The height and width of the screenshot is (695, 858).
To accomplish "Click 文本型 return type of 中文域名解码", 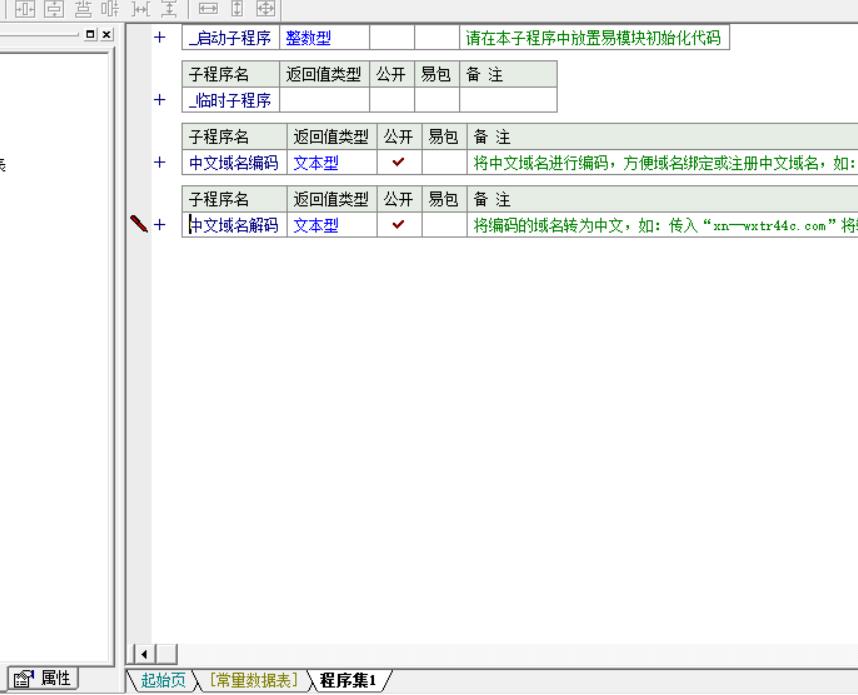I will (x=332, y=224).
